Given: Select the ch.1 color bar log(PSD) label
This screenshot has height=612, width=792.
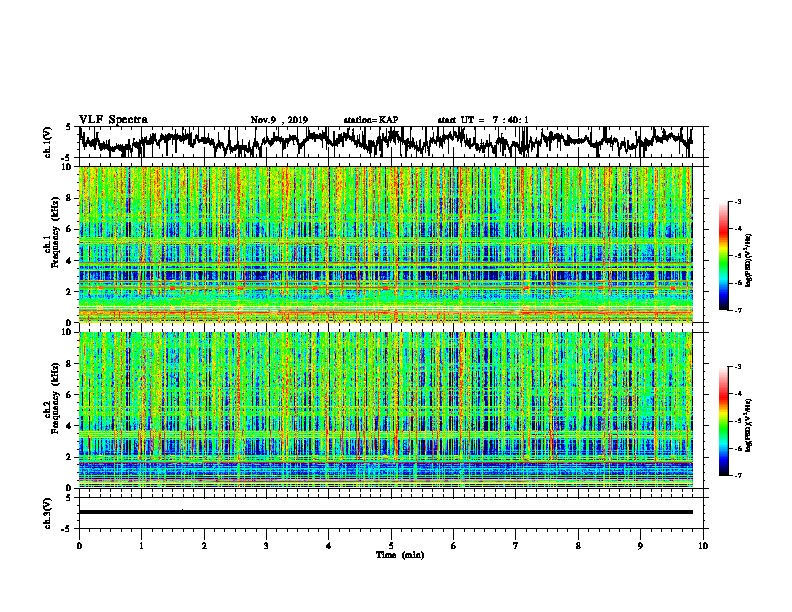Looking at the screenshot, I should tap(749, 260).
